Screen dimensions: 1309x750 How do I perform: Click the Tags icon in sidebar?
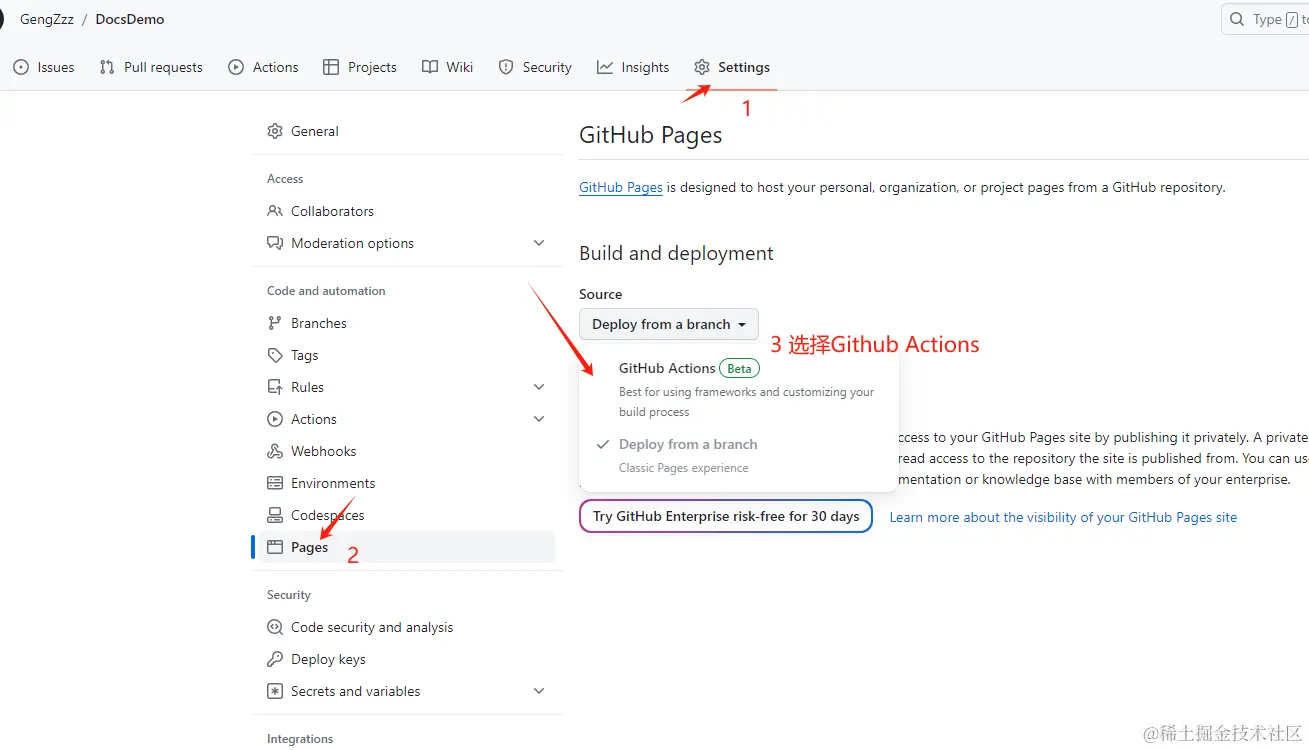tap(275, 355)
